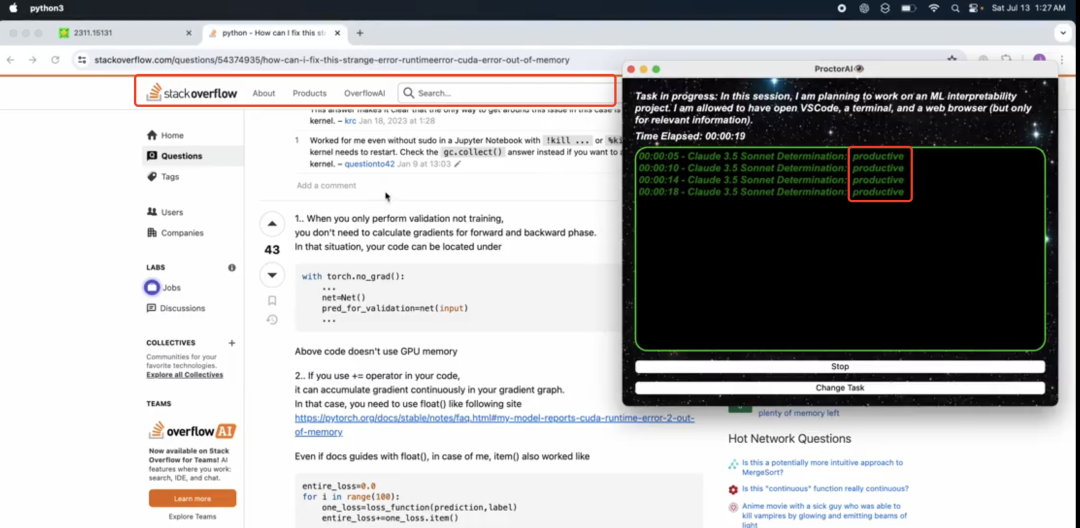Click the 00:00:05 determination log entry
Image resolution: width=1080 pixels, height=528 pixels.
point(771,156)
